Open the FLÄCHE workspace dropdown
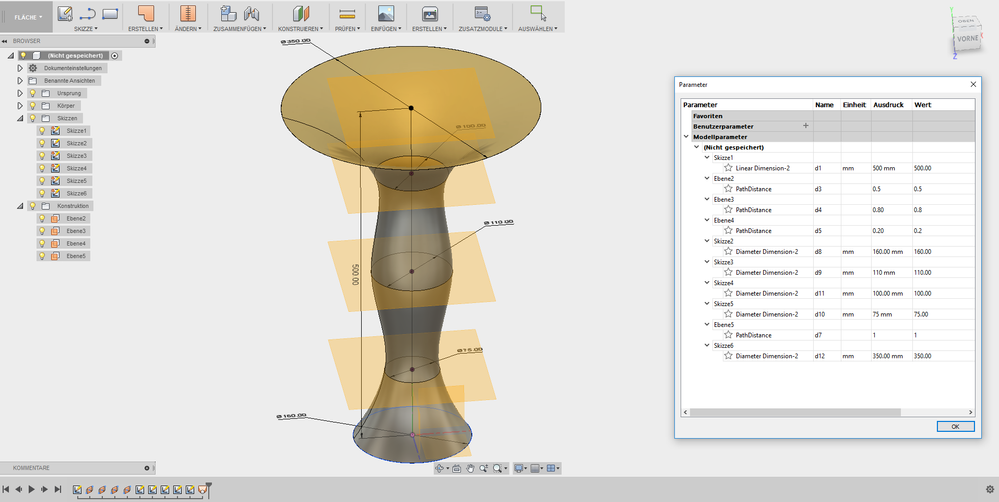The width and height of the screenshot is (999, 502). tap(30, 17)
